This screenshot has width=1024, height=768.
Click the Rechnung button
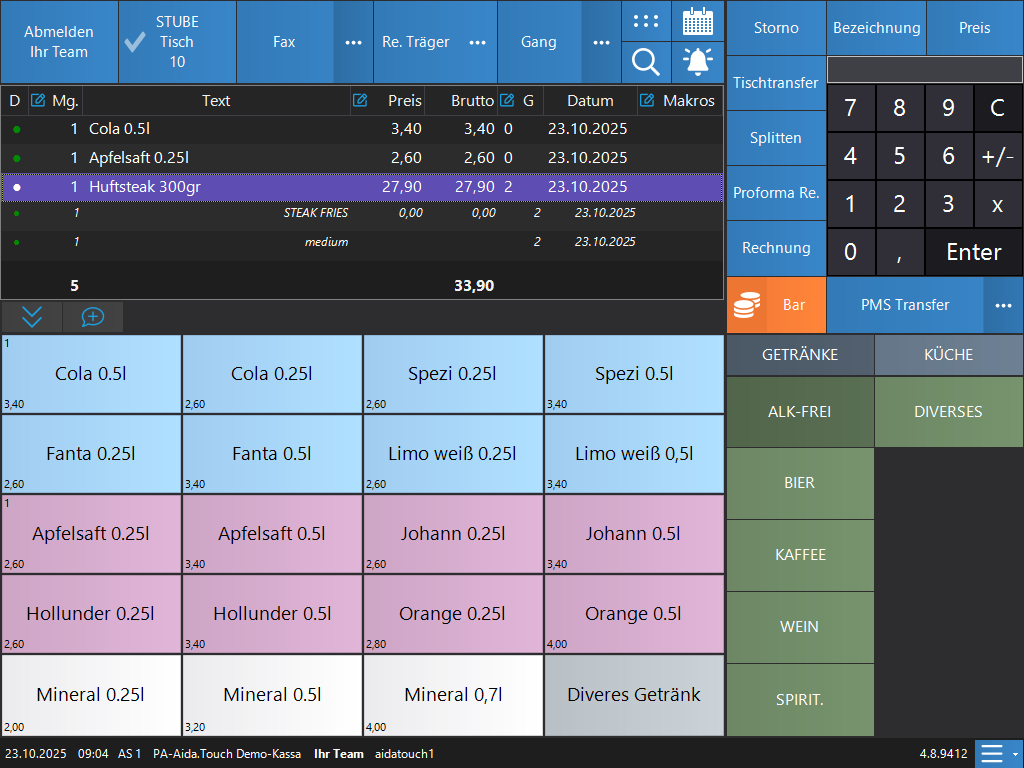click(x=776, y=248)
